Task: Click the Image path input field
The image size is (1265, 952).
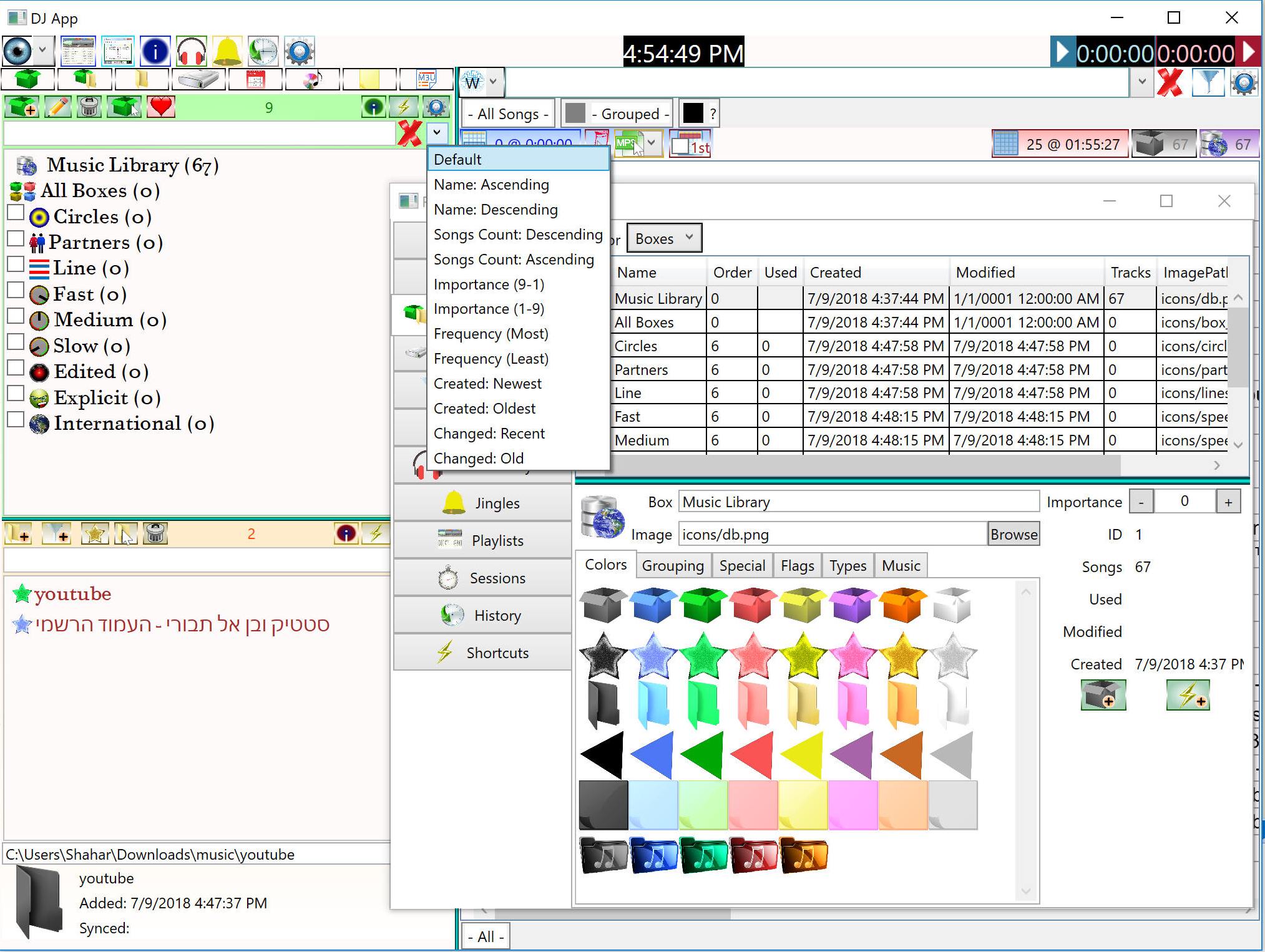Action: 831,535
